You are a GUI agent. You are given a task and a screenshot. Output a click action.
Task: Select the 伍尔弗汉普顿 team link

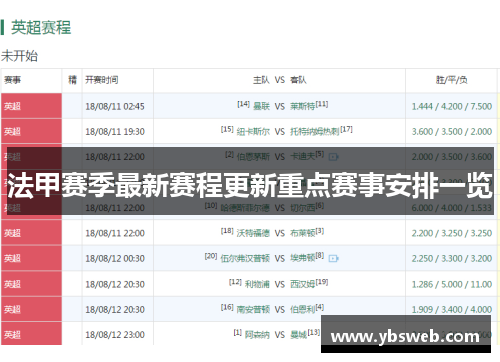point(245,258)
